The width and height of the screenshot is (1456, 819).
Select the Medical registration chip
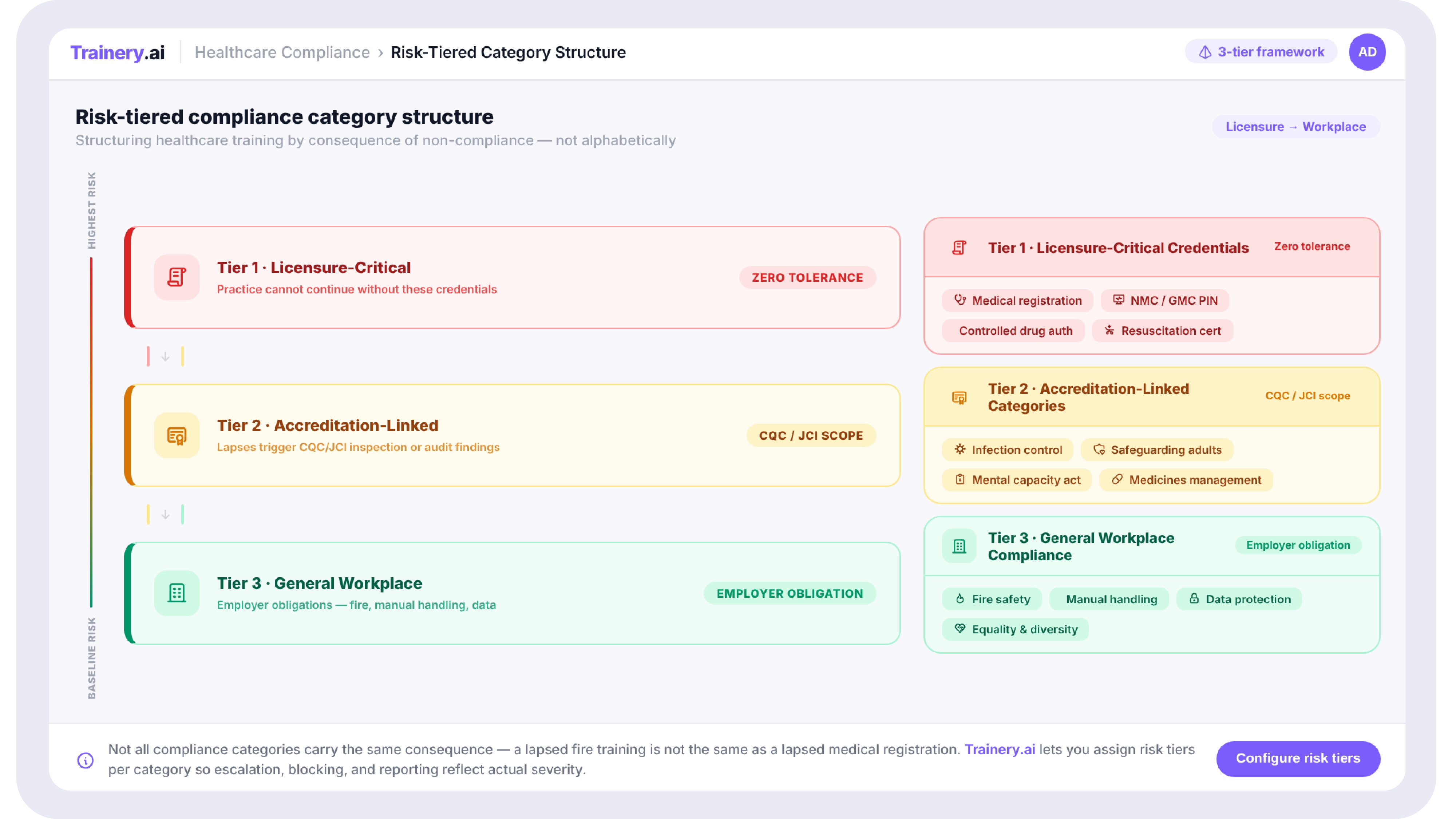[1017, 300]
